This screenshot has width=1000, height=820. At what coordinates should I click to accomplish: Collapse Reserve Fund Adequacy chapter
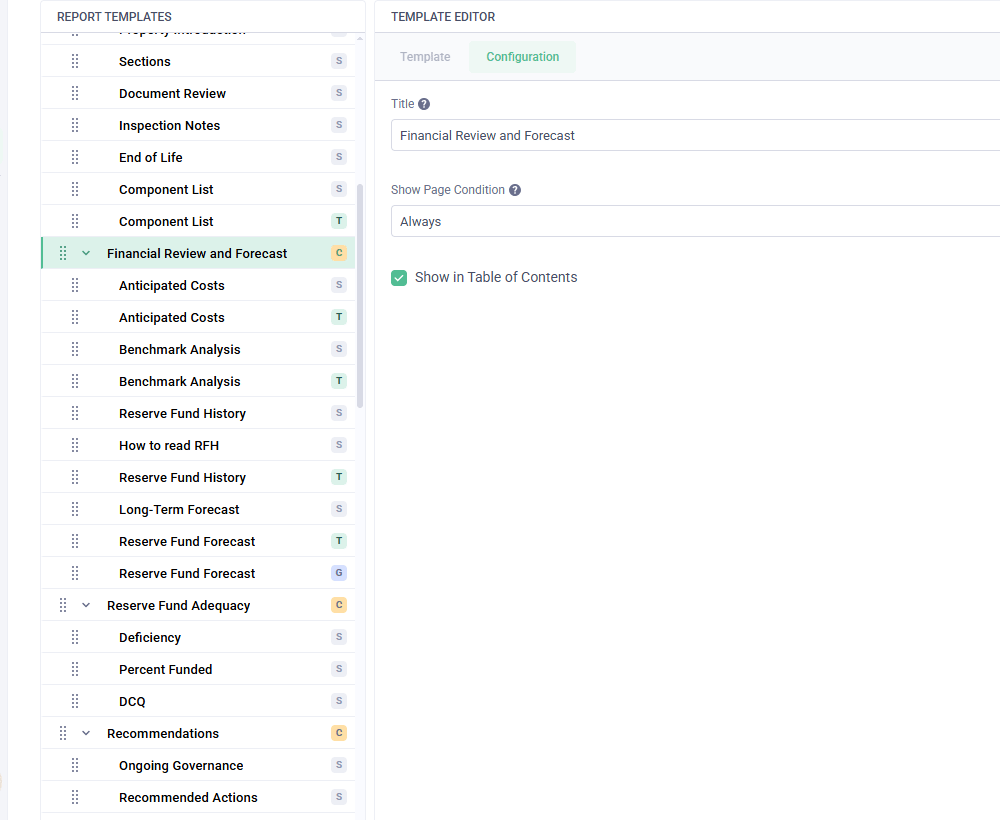point(86,605)
